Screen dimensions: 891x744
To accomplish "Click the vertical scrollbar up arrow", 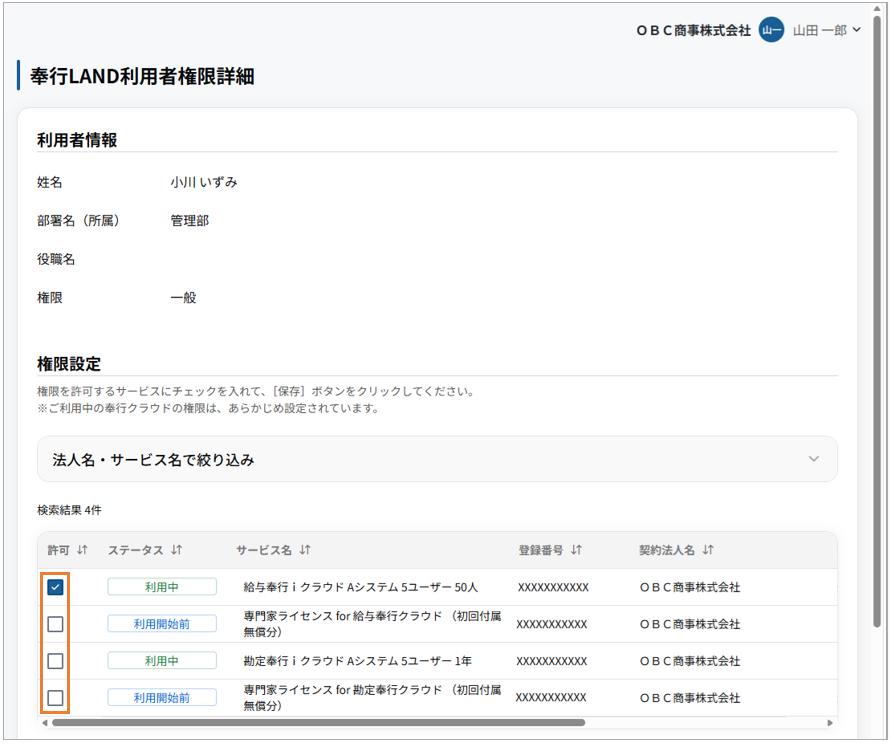I will tap(877, 9).
